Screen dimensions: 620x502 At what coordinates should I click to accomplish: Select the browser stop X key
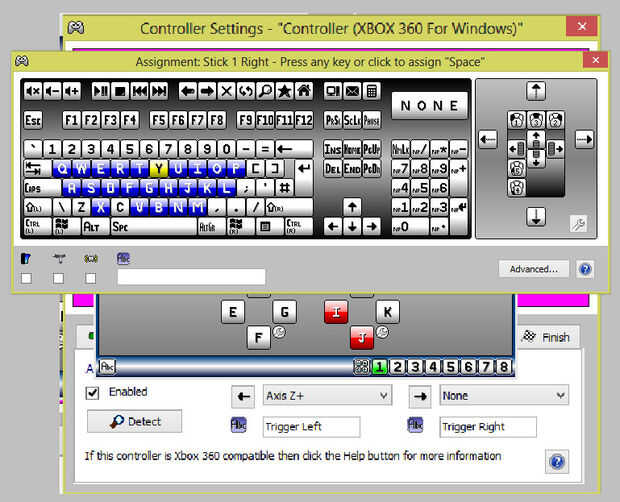tap(227, 91)
